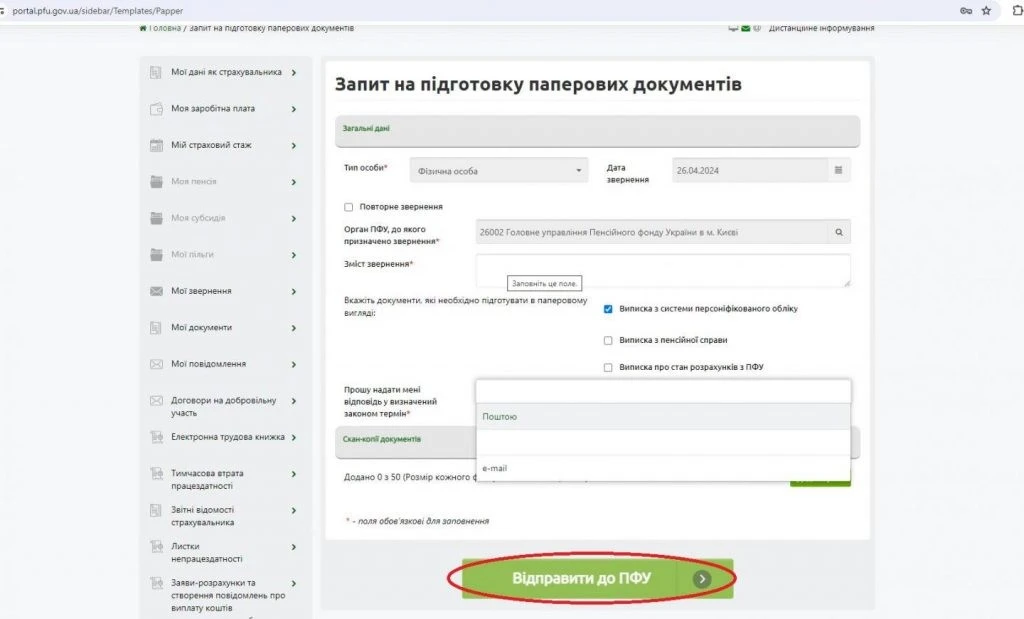Viewport: 1024px width, 619px height.
Task: Click the envelope icon beside Мої звернення
Action: (156, 291)
